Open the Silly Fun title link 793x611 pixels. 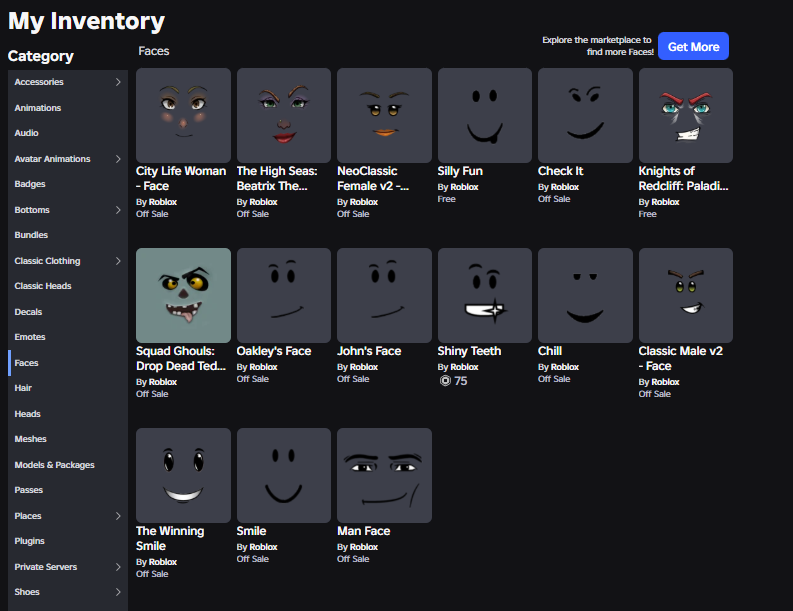[460, 171]
